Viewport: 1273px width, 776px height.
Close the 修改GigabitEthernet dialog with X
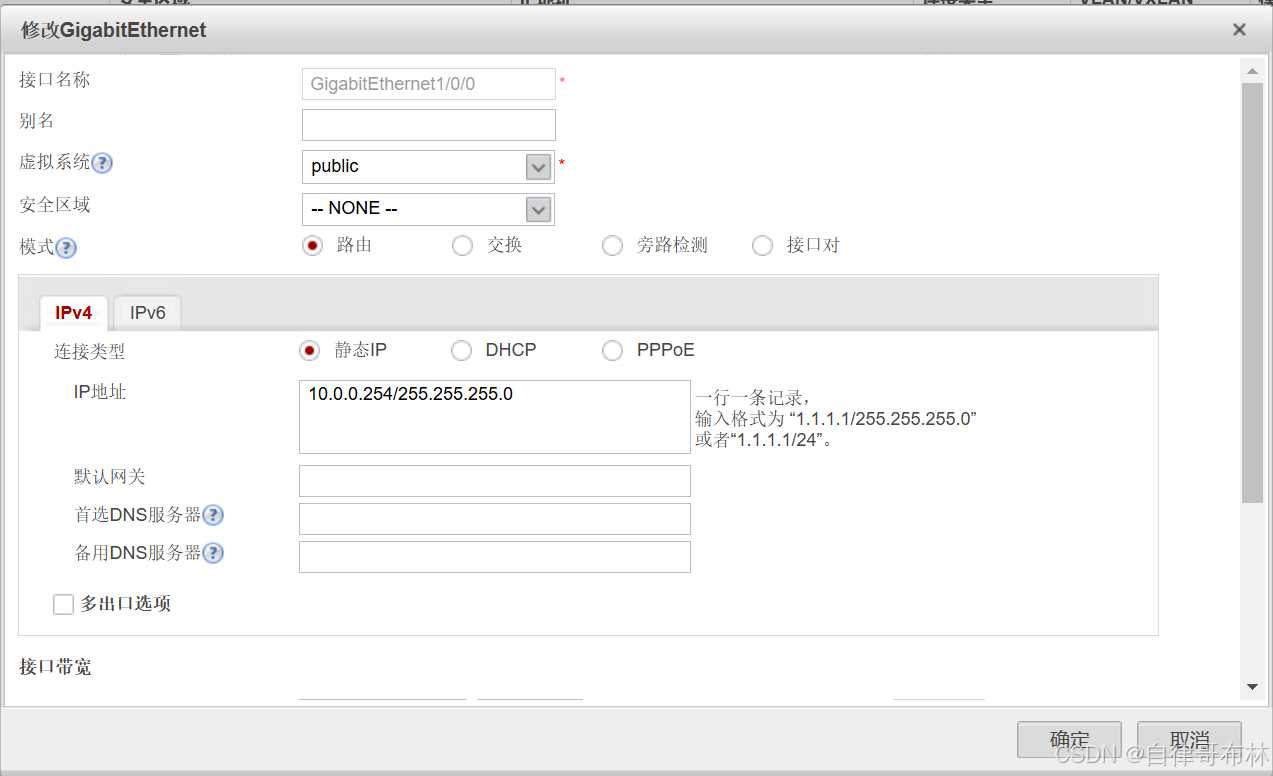pos(1239,30)
